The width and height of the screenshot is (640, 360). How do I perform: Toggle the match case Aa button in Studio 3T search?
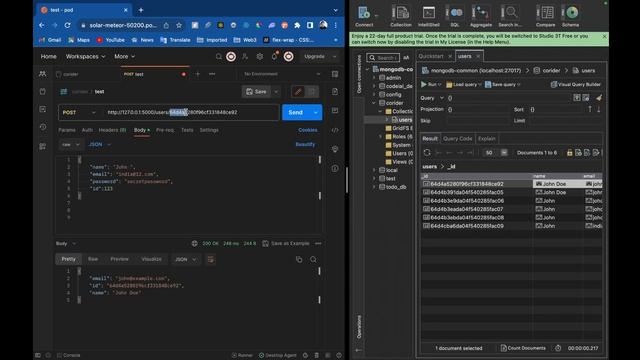(406, 58)
